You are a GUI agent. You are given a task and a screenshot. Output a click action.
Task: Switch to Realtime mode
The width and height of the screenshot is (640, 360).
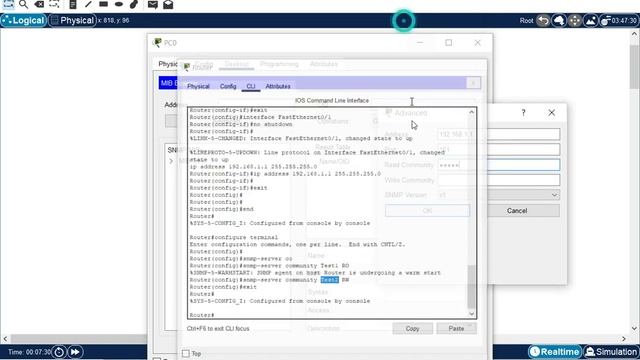coord(555,351)
